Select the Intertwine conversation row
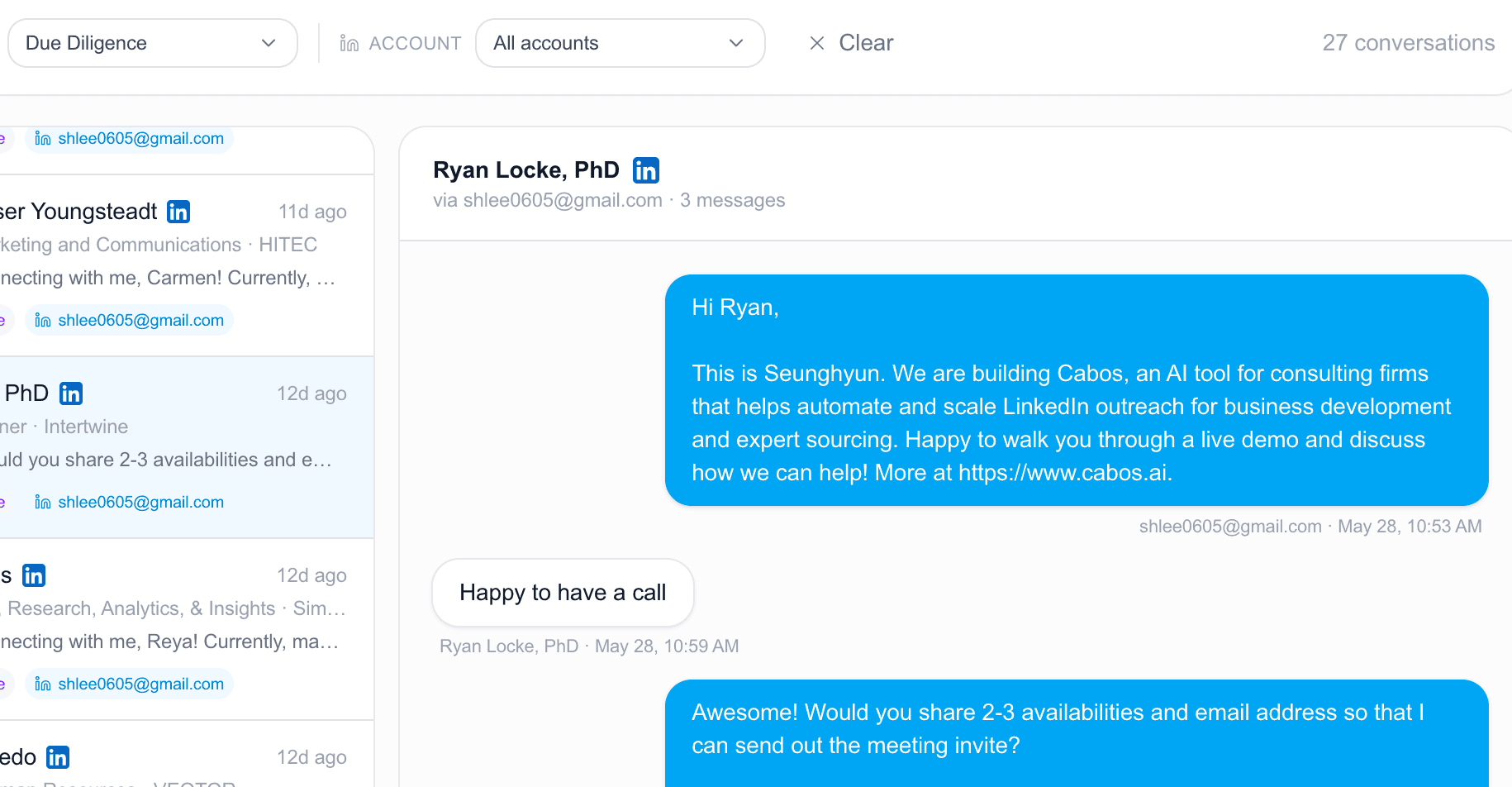Screen dimensions: 1512x787 coord(187,447)
